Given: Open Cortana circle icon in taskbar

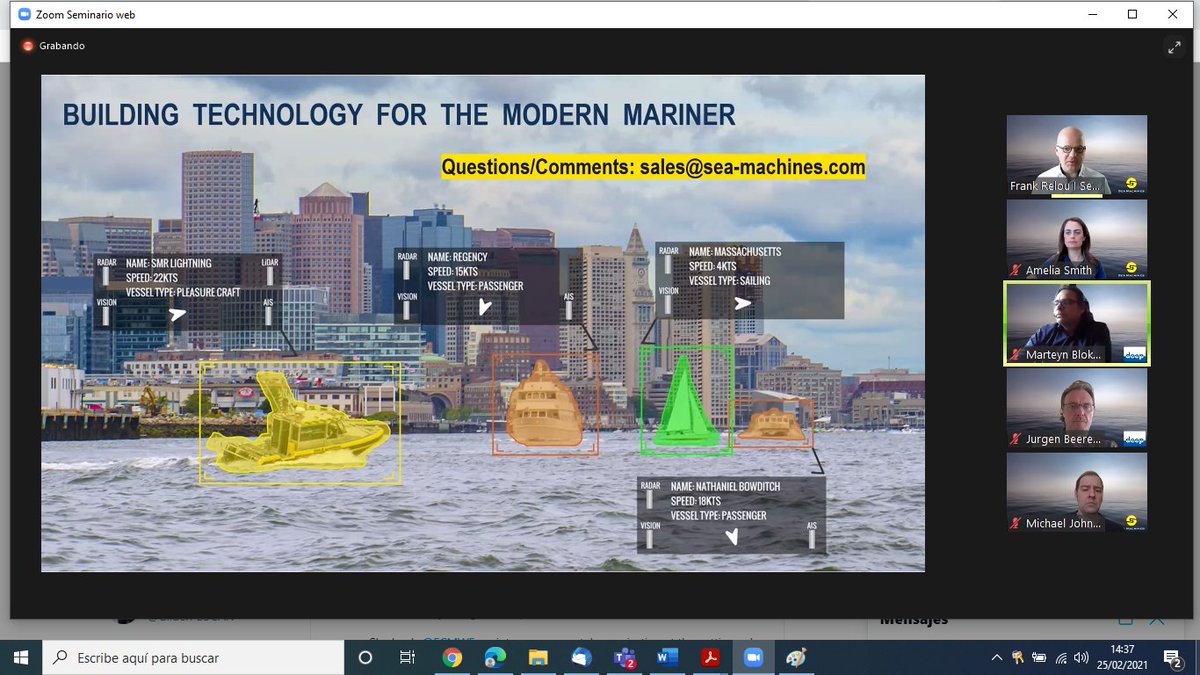Looking at the screenshot, I should click(x=365, y=657).
